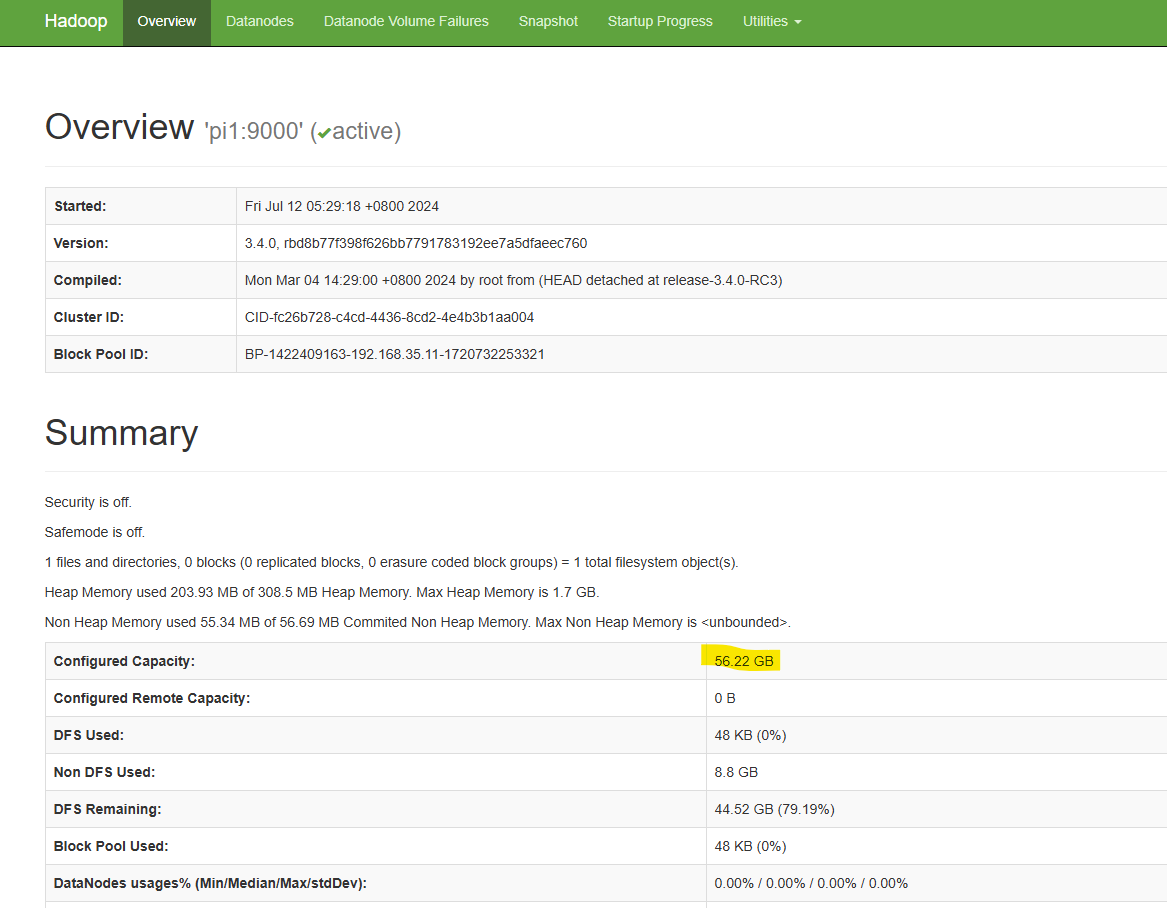Click the Cluster ID: row label
The image size is (1167, 908).
(89, 317)
